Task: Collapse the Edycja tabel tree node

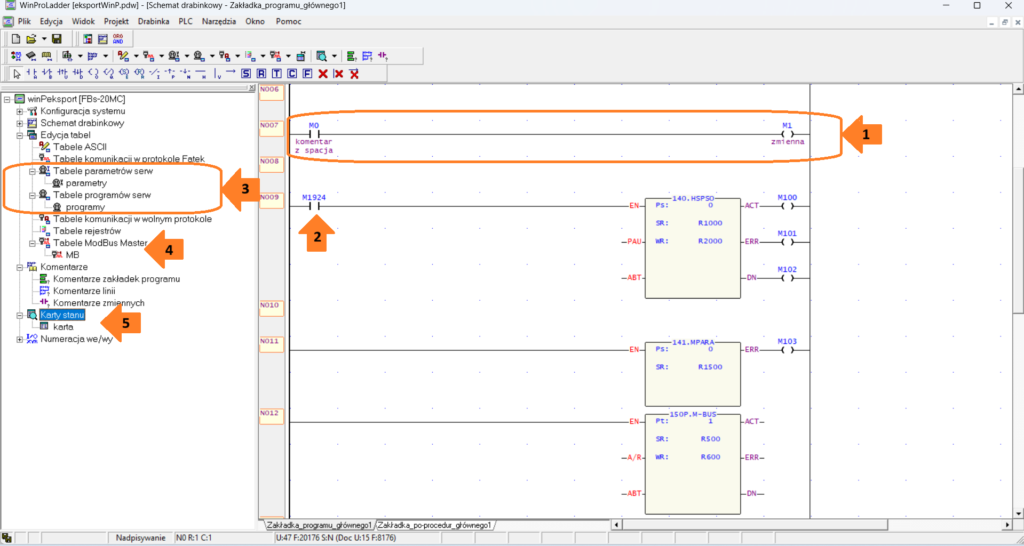Action: [20, 135]
